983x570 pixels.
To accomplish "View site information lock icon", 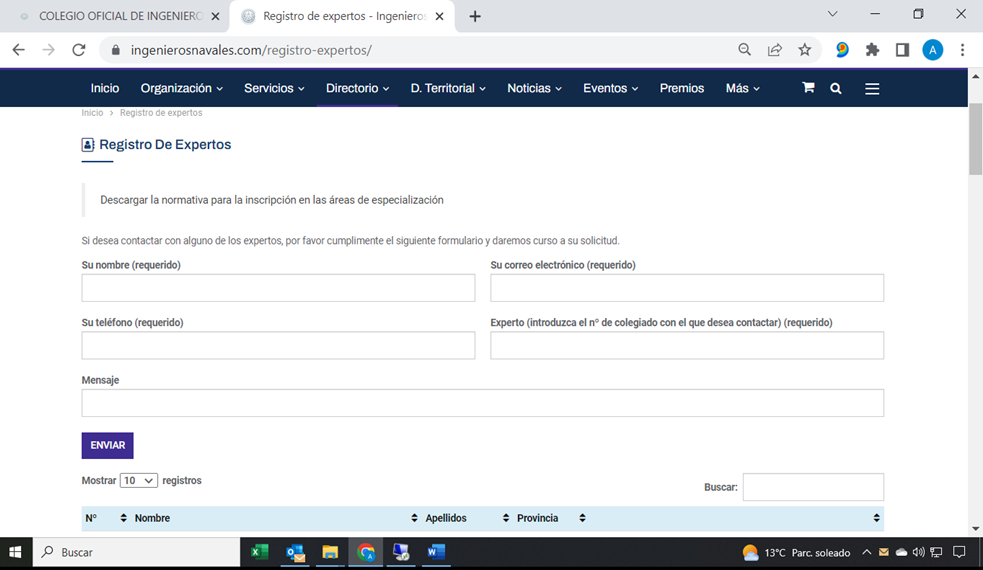I will coord(115,50).
